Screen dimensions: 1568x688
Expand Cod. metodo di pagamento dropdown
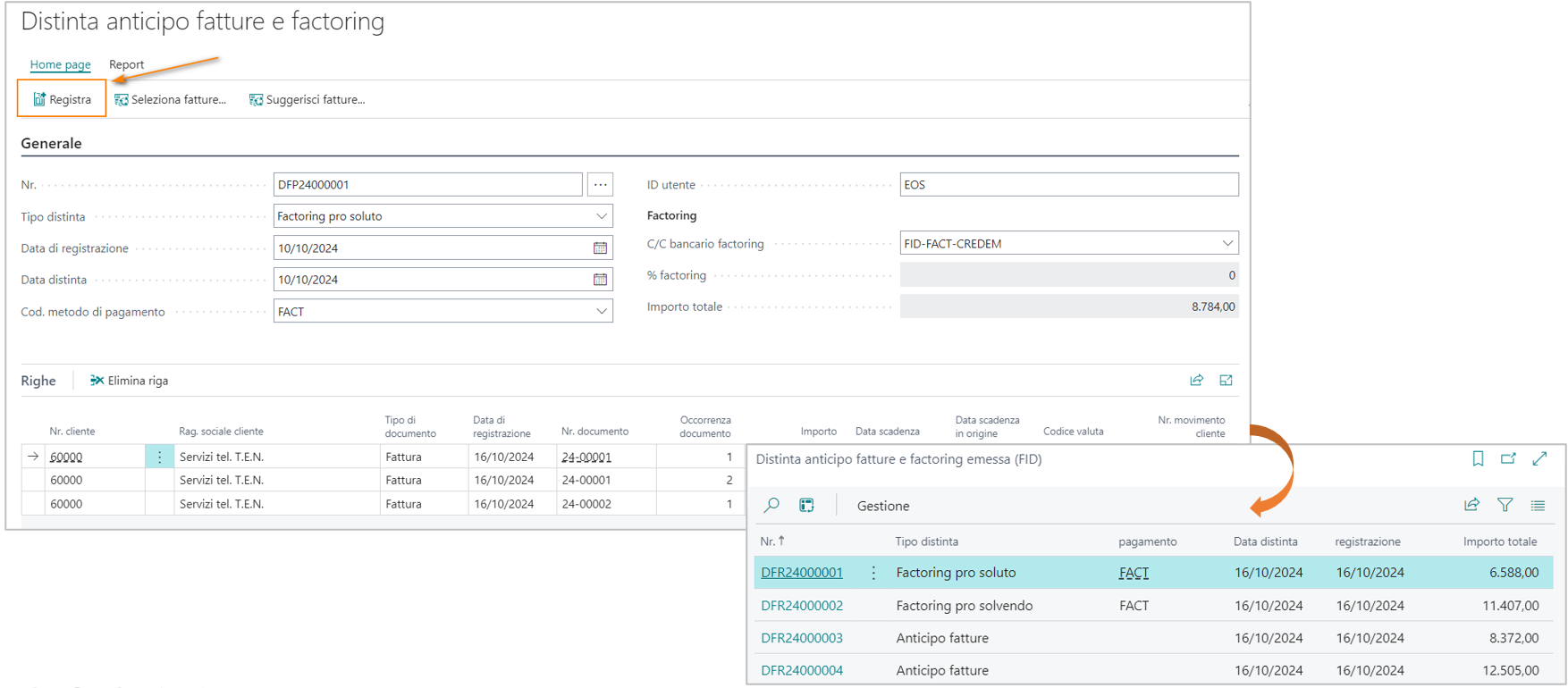pos(601,312)
